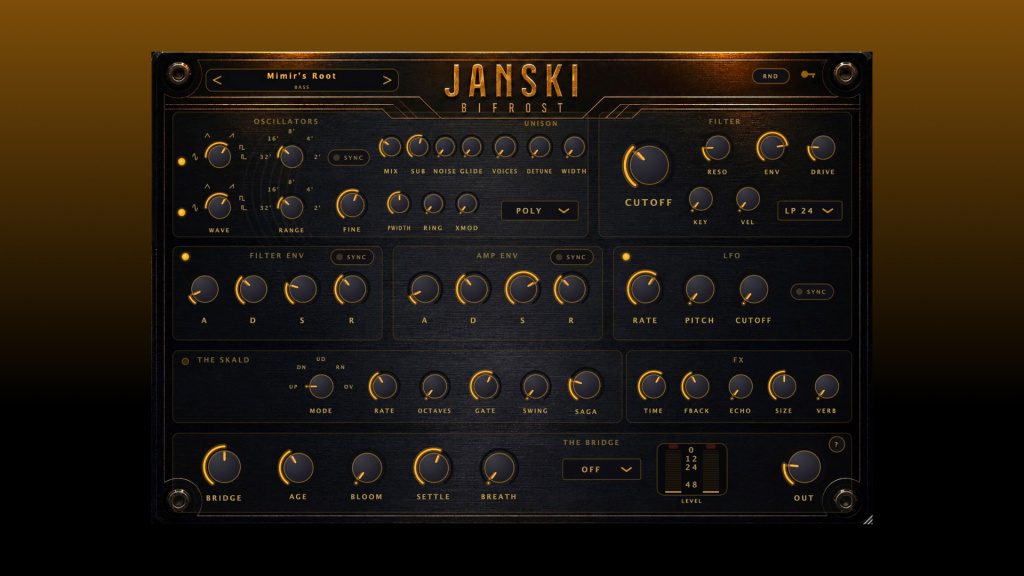Click the key license icon

808,75
